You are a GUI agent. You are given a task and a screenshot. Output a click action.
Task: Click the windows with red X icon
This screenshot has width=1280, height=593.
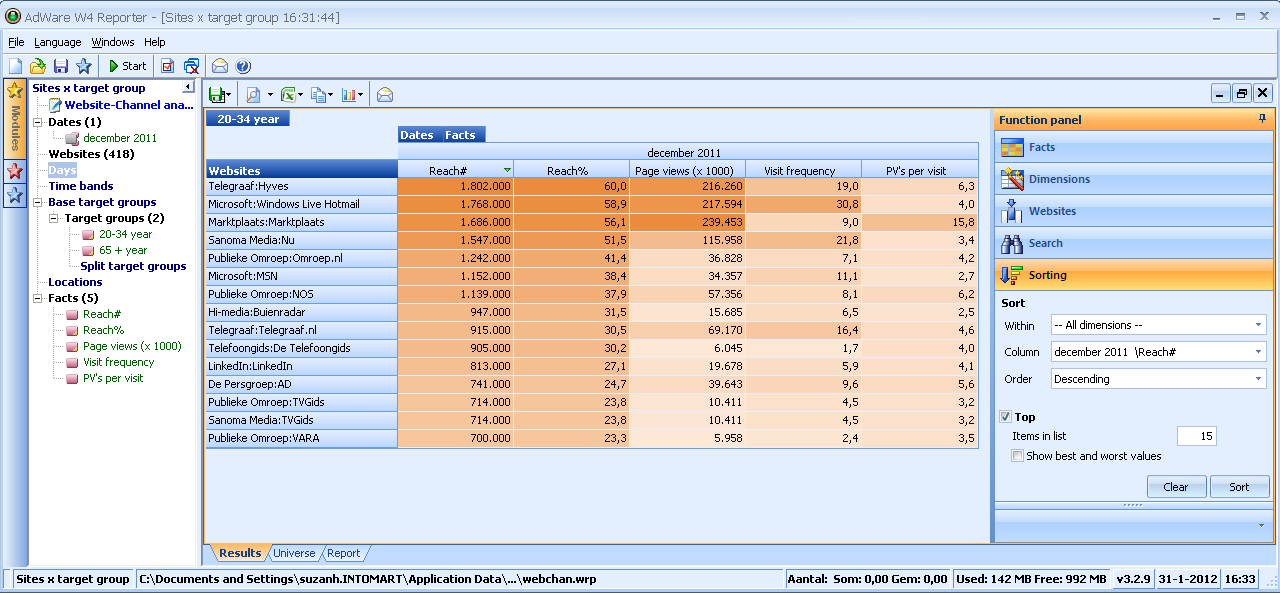191,66
